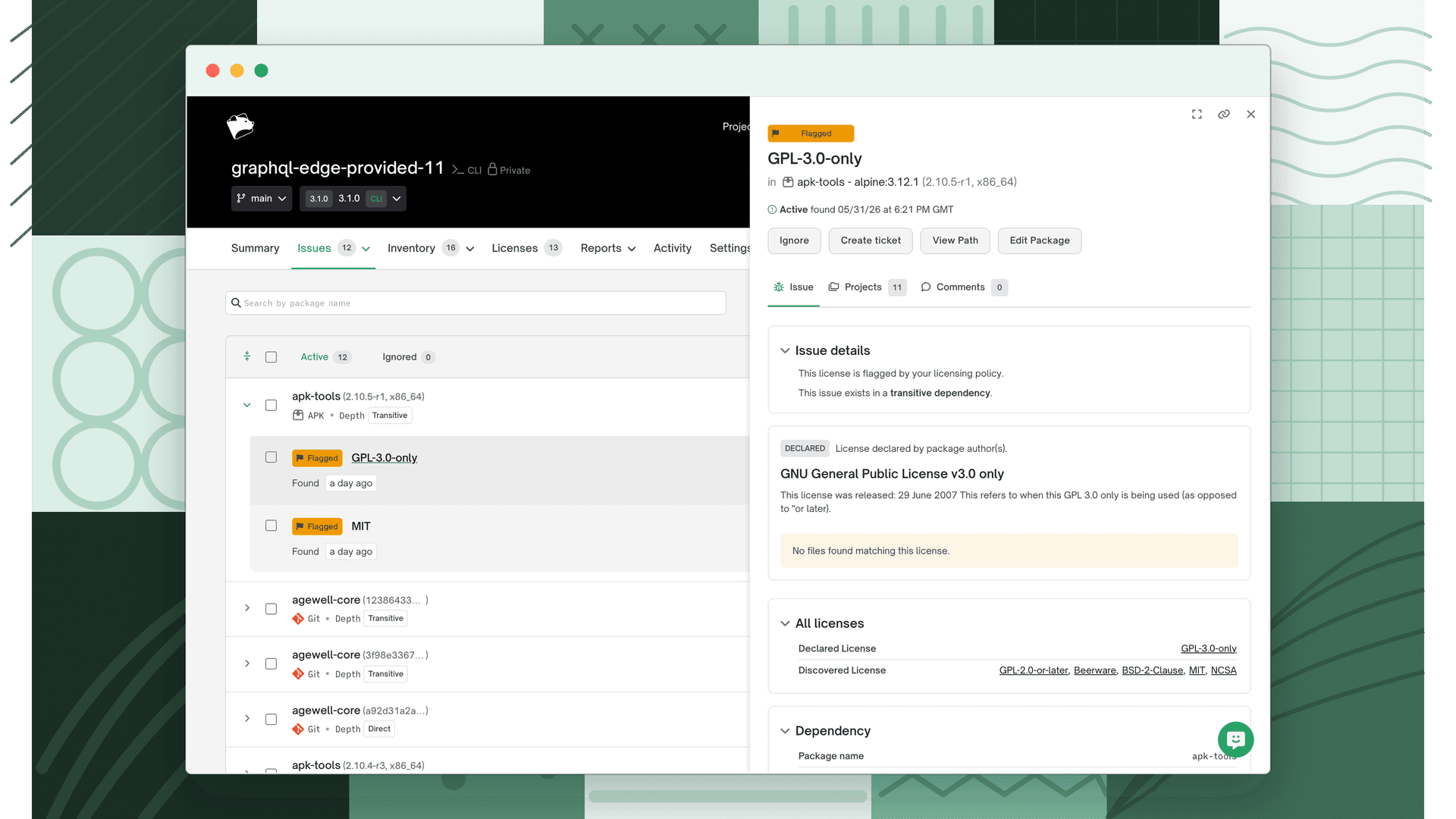Click the Private lock icon
This screenshot has width=1456, height=819.
point(492,169)
